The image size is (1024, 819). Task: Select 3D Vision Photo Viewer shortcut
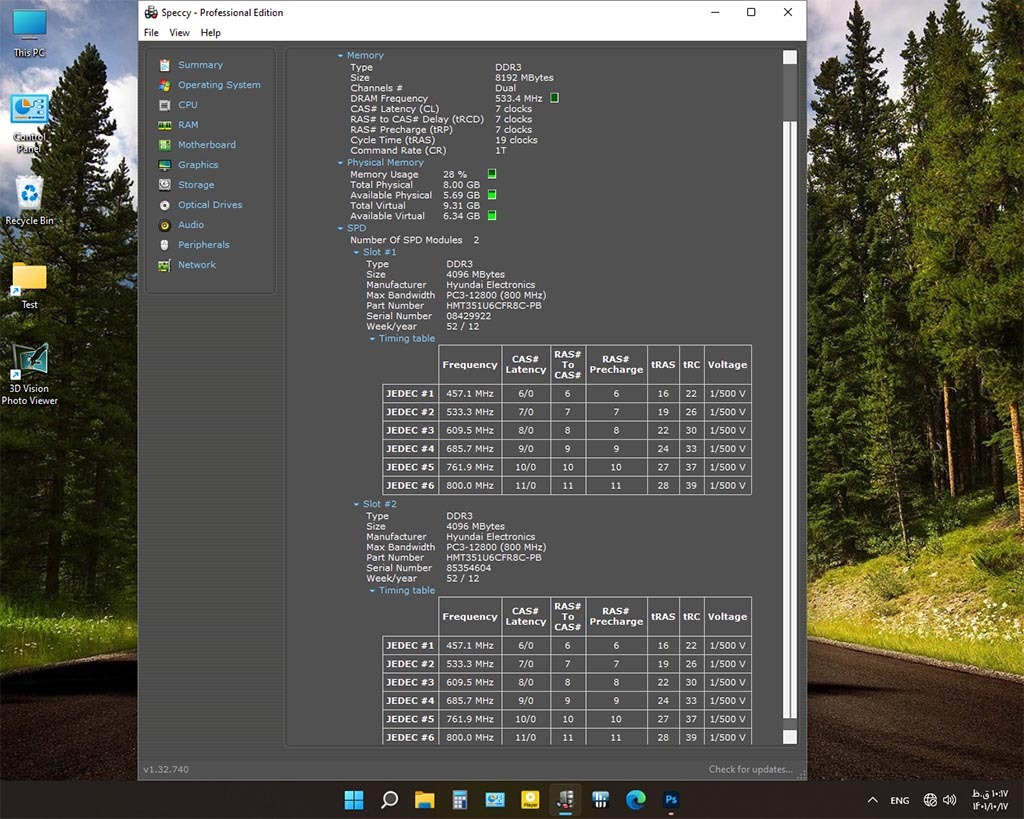pyautogui.click(x=29, y=374)
